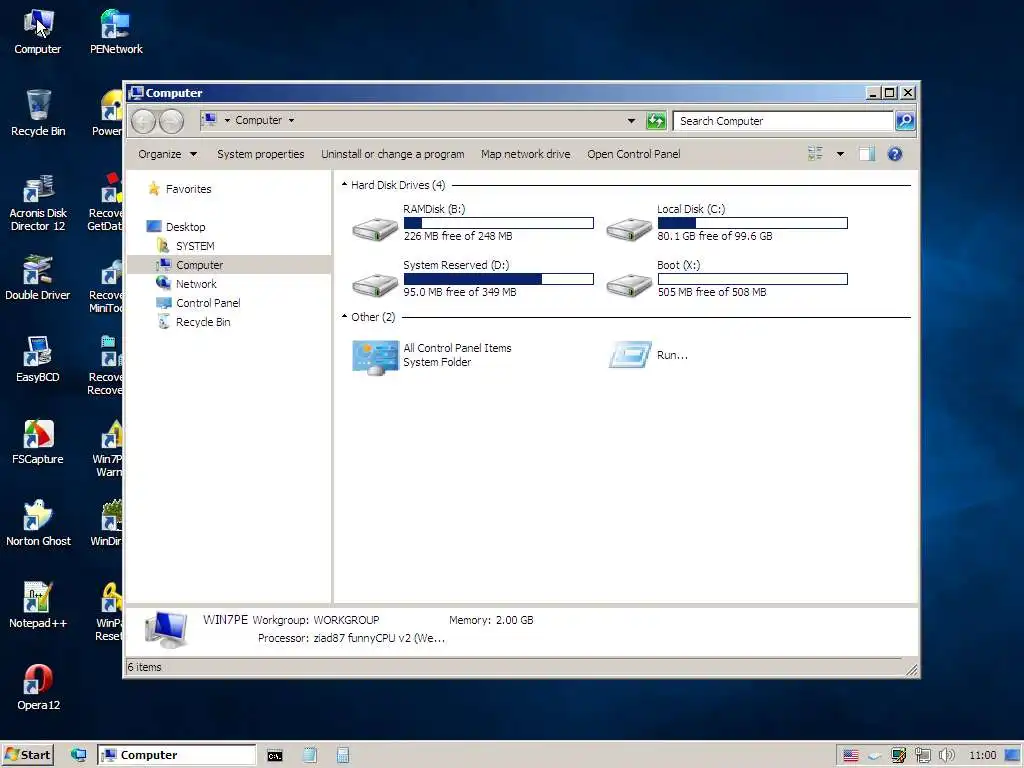Expand the arrow before Computer in address bar

pyautogui.click(x=227, y=121)
